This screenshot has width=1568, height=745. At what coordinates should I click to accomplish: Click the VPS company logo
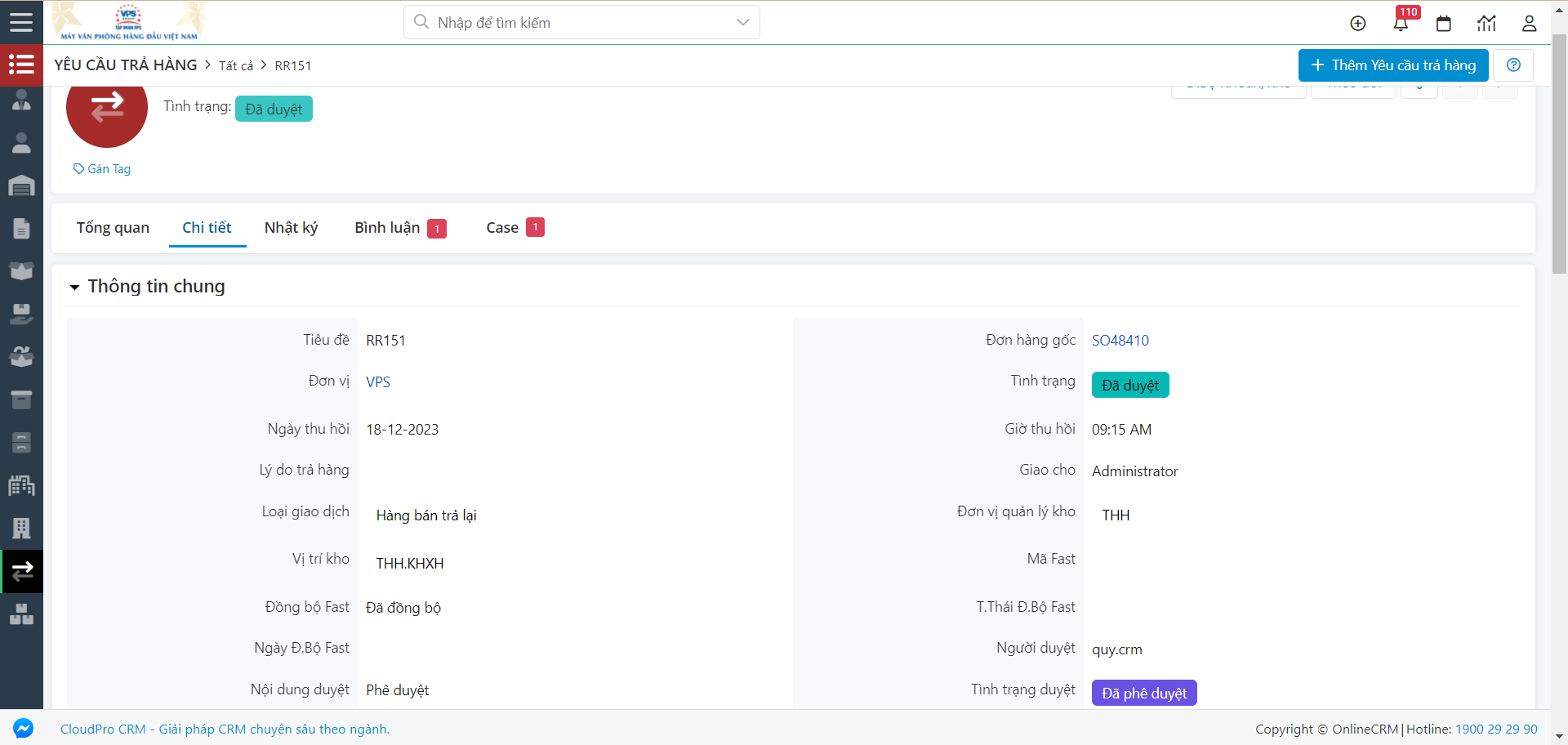pyautogui.click(x=129, y=22)
